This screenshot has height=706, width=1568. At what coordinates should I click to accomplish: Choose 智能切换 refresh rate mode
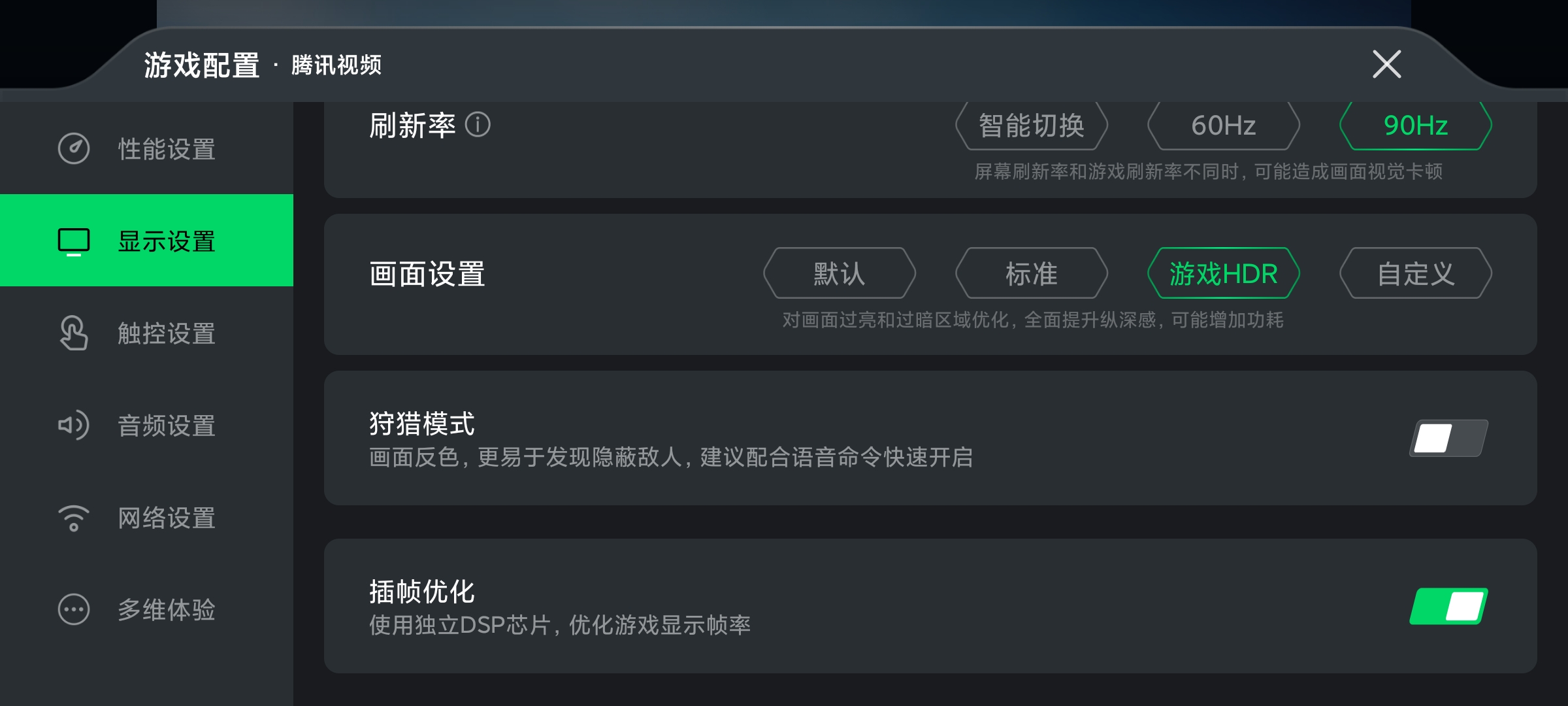(x=1032, y=125)
